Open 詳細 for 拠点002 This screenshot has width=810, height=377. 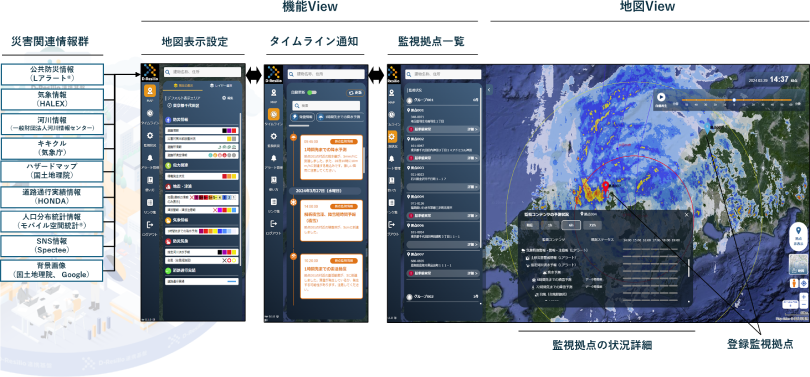[473, 158]
